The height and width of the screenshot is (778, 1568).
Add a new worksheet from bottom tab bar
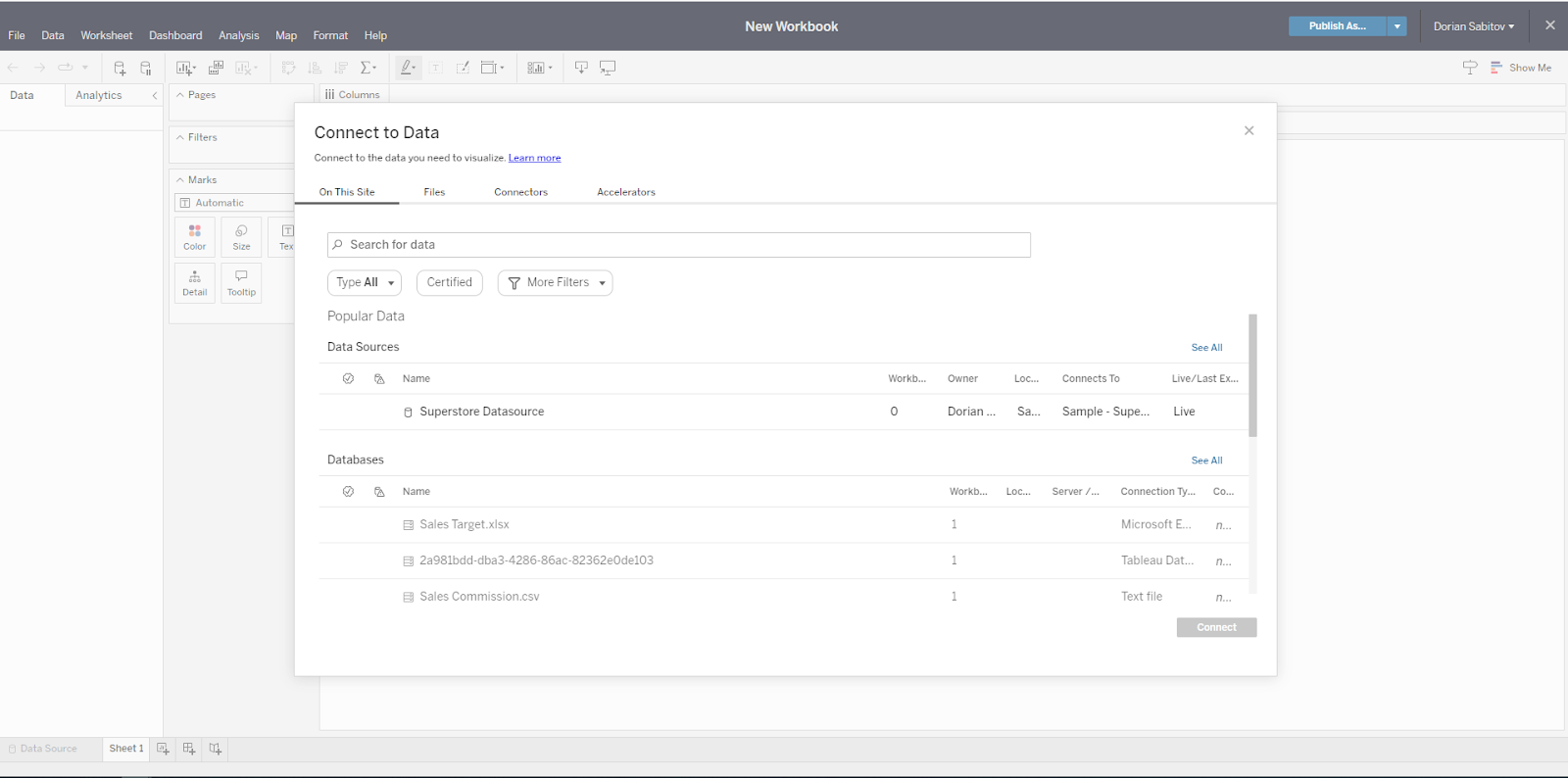[163, 749]
